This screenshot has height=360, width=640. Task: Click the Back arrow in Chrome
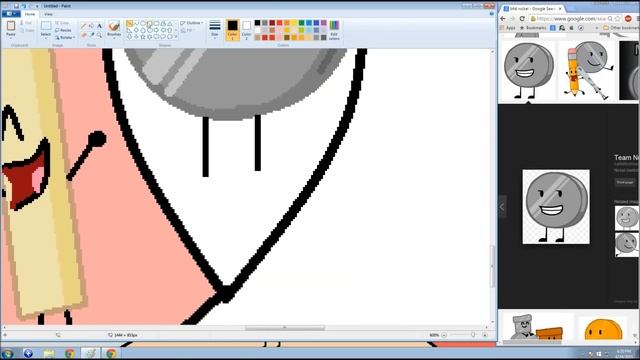click(503, 19)
